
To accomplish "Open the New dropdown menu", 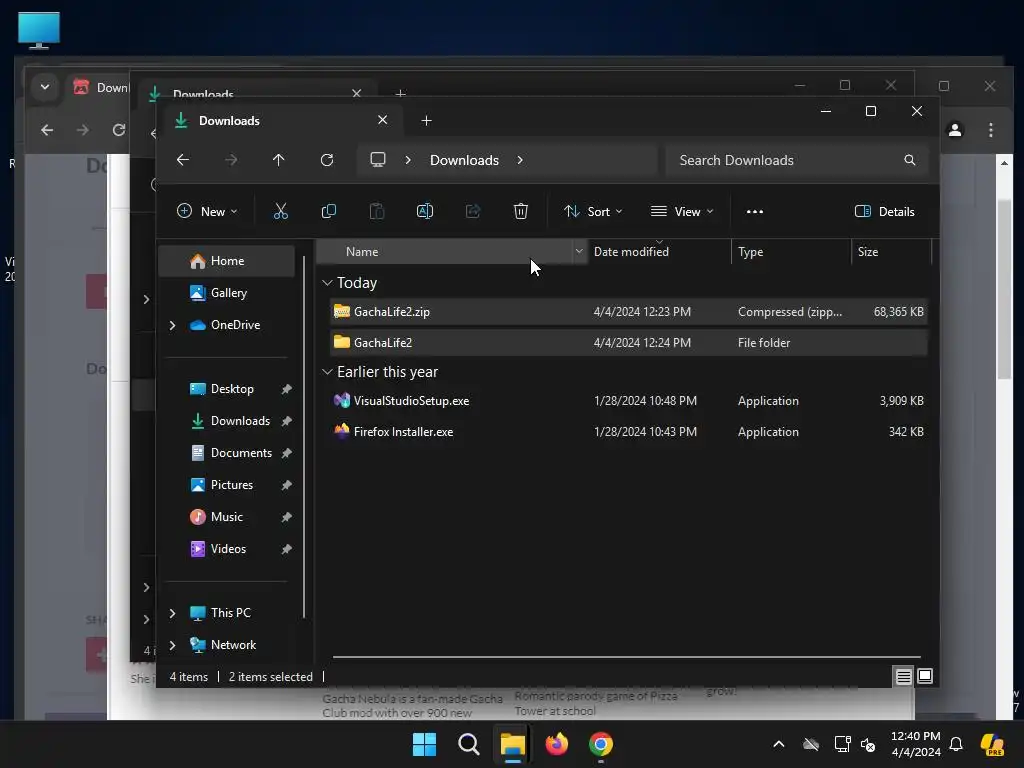I will point(207,212).
